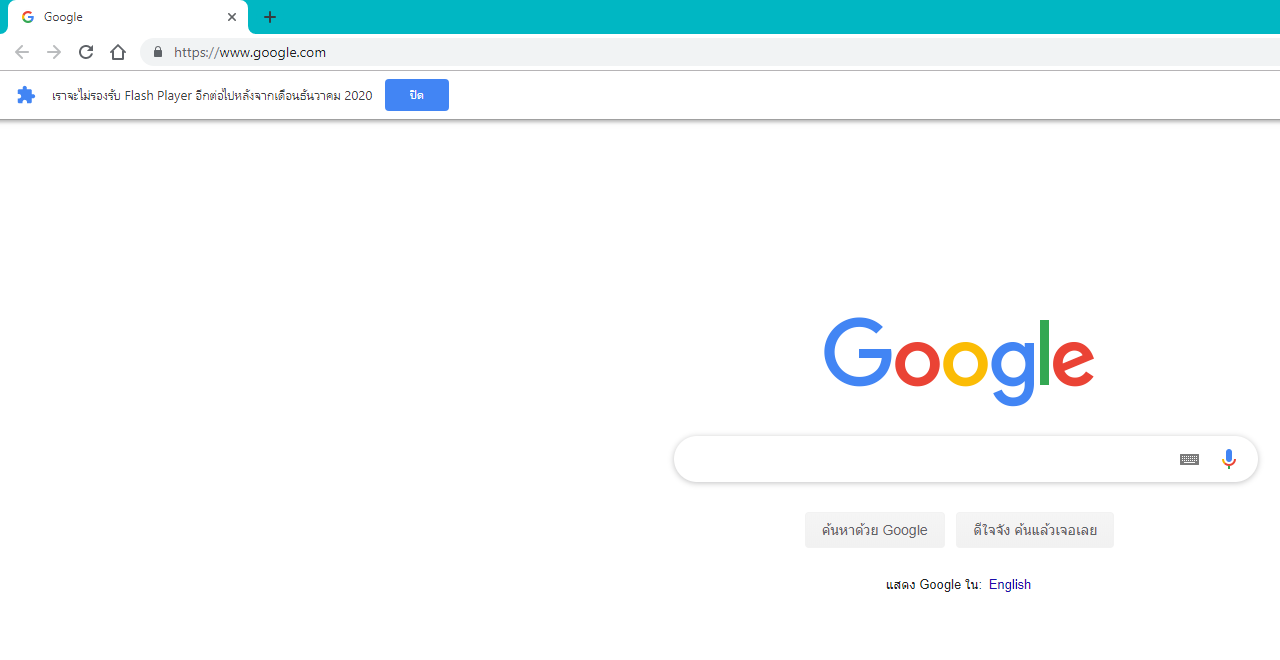Click the ค้นหาด้วย Google button

click(875, 530)
